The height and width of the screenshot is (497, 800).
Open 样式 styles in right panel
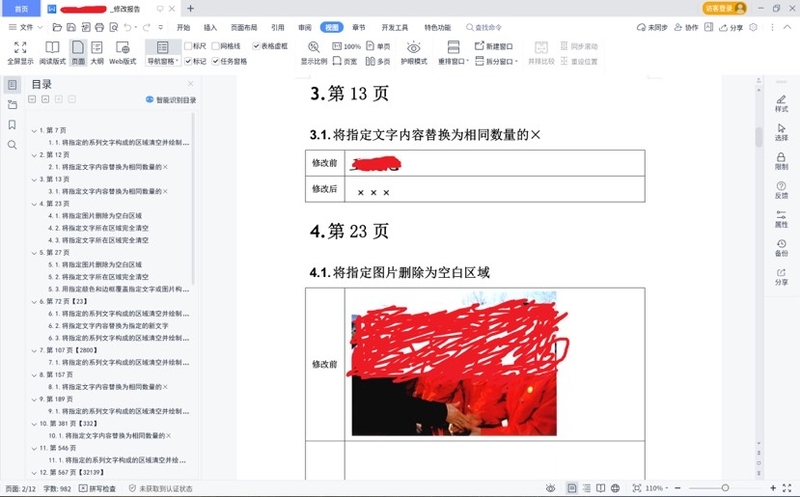click(781, 104)
